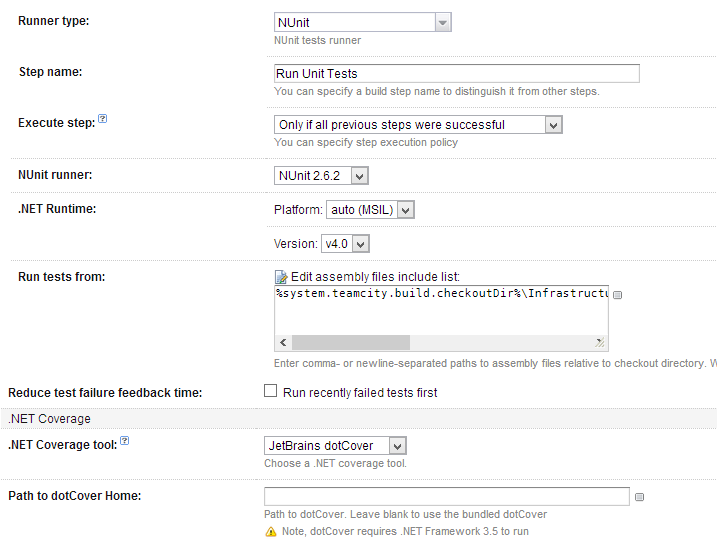Click the parameter icon beside dotCover Home field
The width and height of the screenshot is (717, 549).
pos(639,497)
